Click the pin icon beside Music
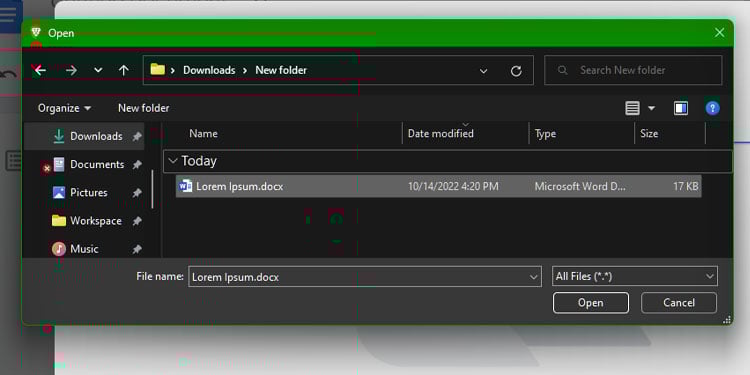The image size is (750, 375). pyautogui.click(x=137, y=249)
